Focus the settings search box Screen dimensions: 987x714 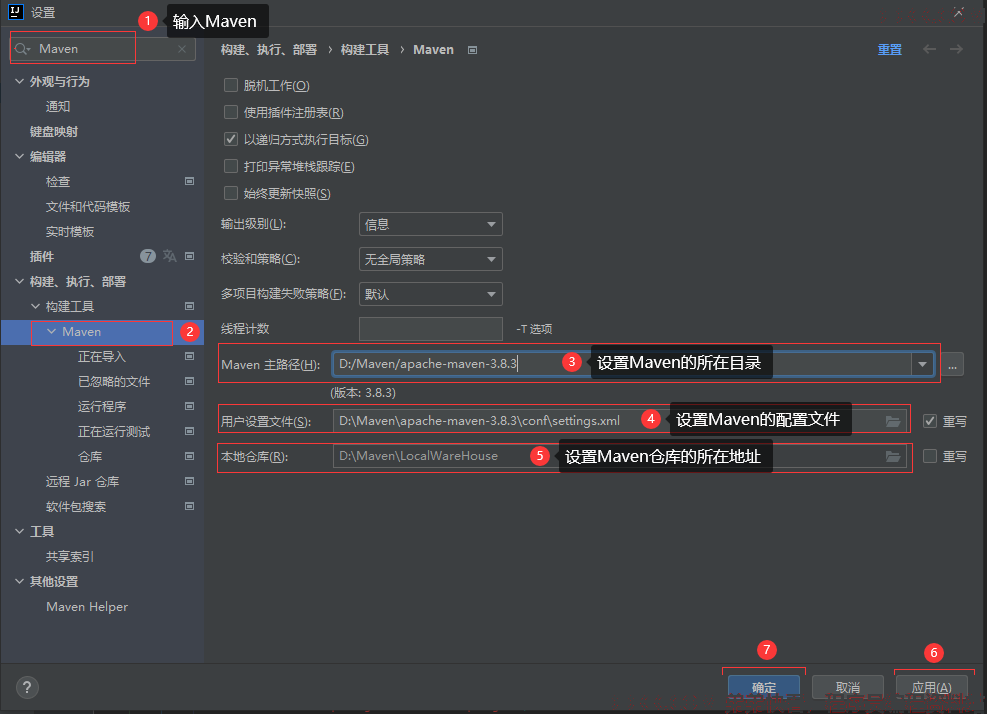[x=103, y=49]
